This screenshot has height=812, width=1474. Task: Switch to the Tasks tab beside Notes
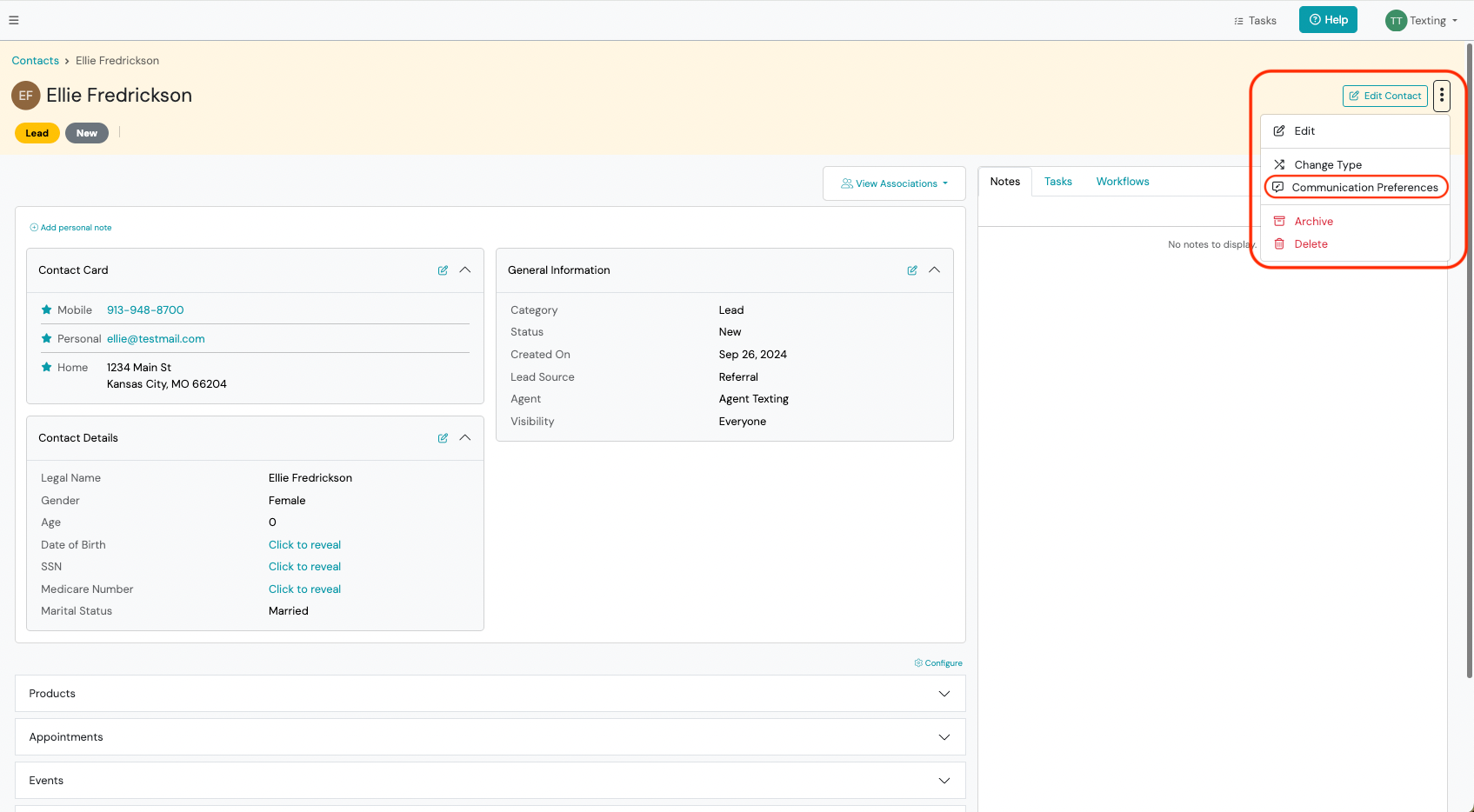[1057, 182]
